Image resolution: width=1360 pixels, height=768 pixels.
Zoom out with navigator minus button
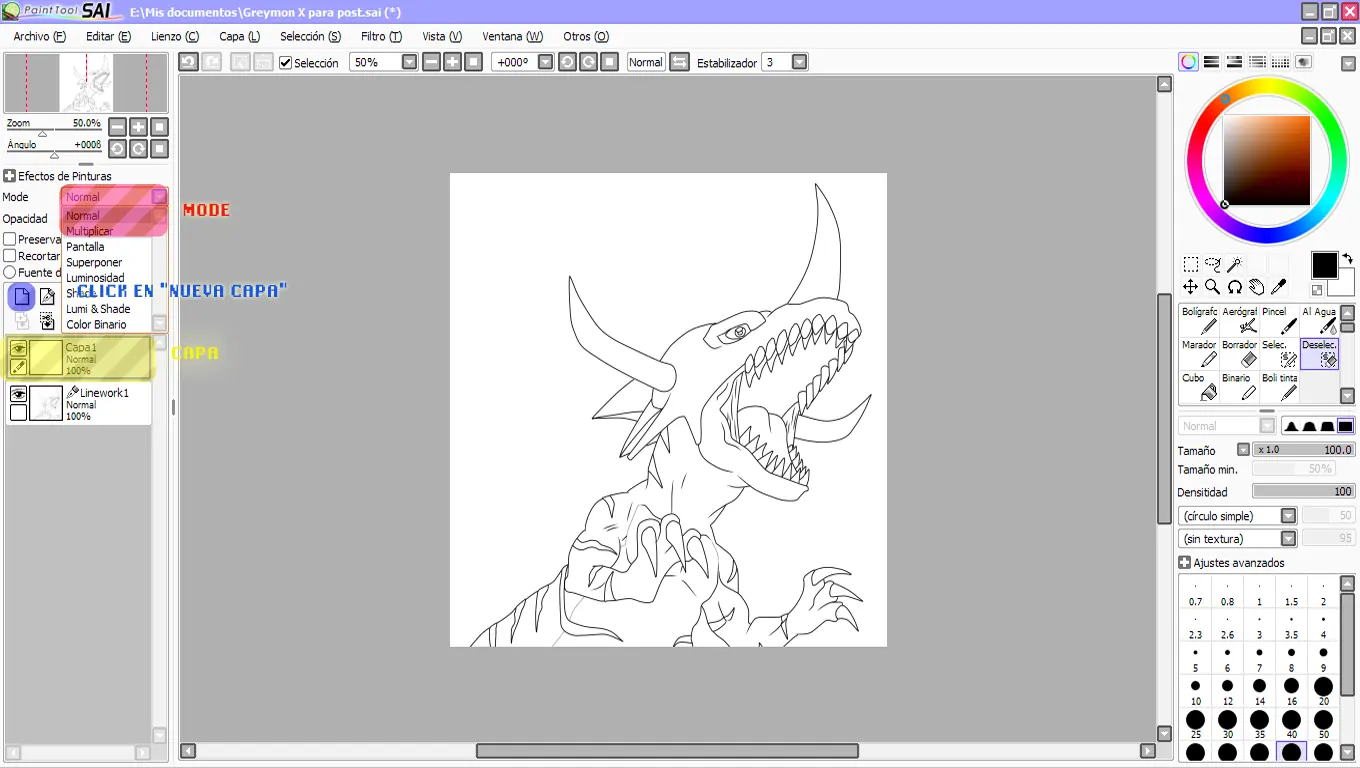(x=117, y=127)
